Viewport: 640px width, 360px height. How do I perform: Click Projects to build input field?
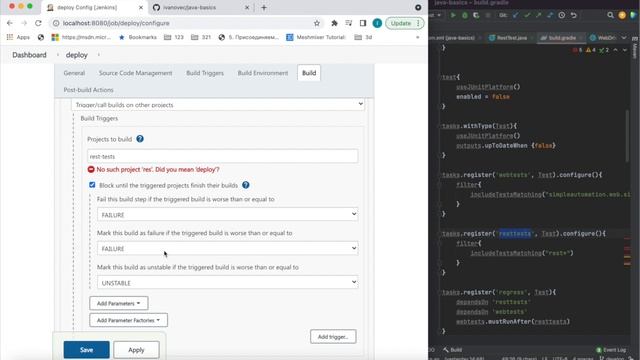(x=222, y=156)
